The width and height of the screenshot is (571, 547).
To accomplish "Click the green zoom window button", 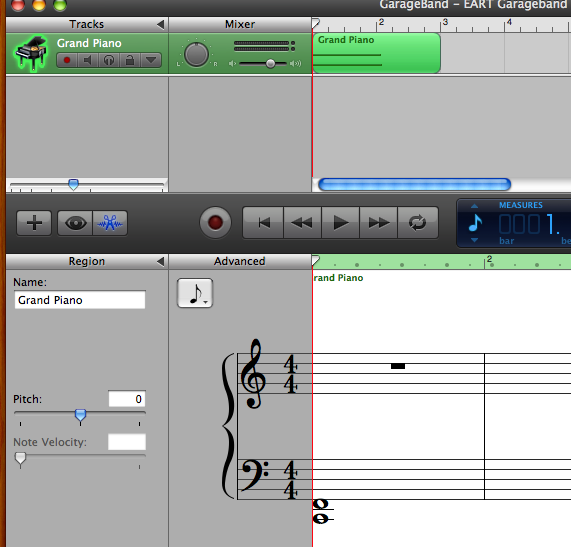I will click(60, 4).
